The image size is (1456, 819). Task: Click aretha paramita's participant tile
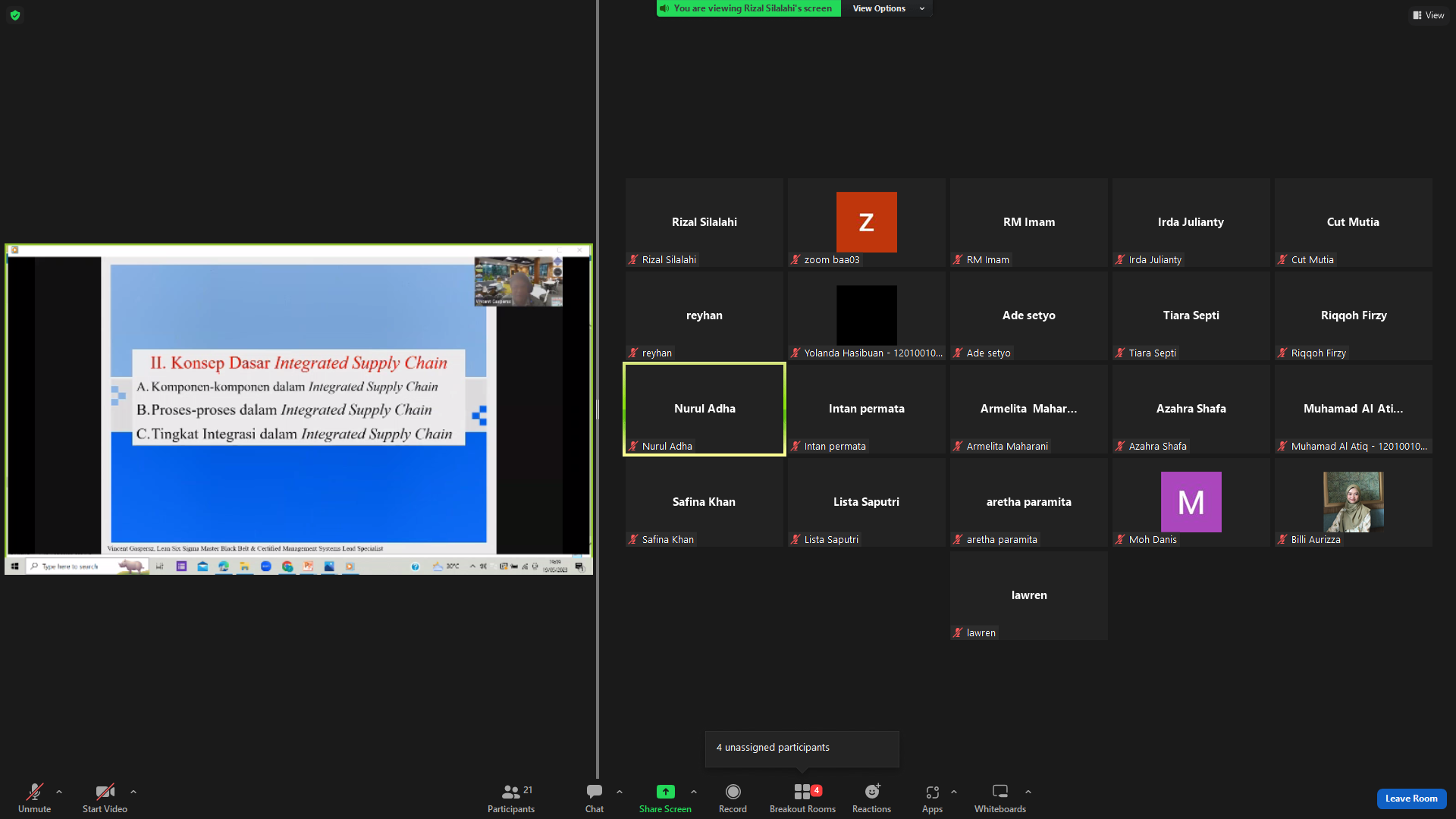pyautogui.click(x=1029, y=502)
